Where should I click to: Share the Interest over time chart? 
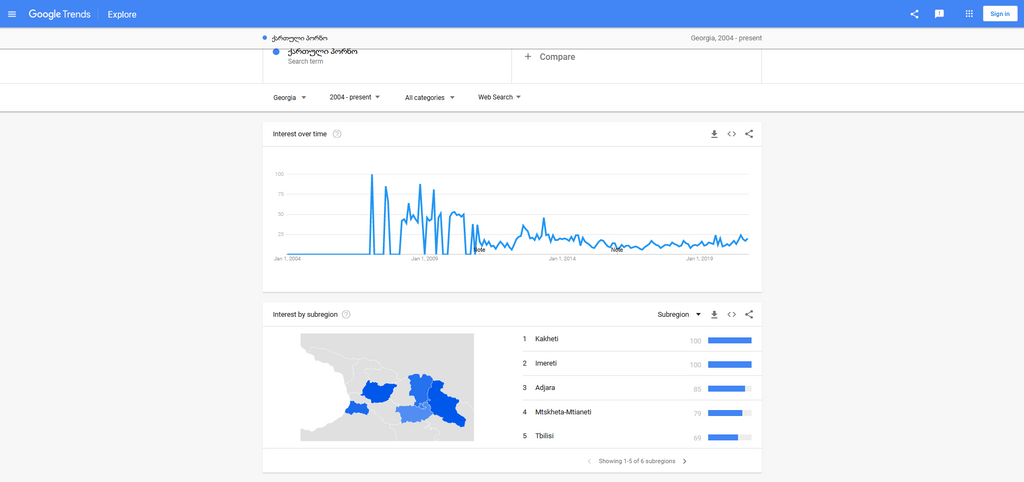click(x=749, y=134)
